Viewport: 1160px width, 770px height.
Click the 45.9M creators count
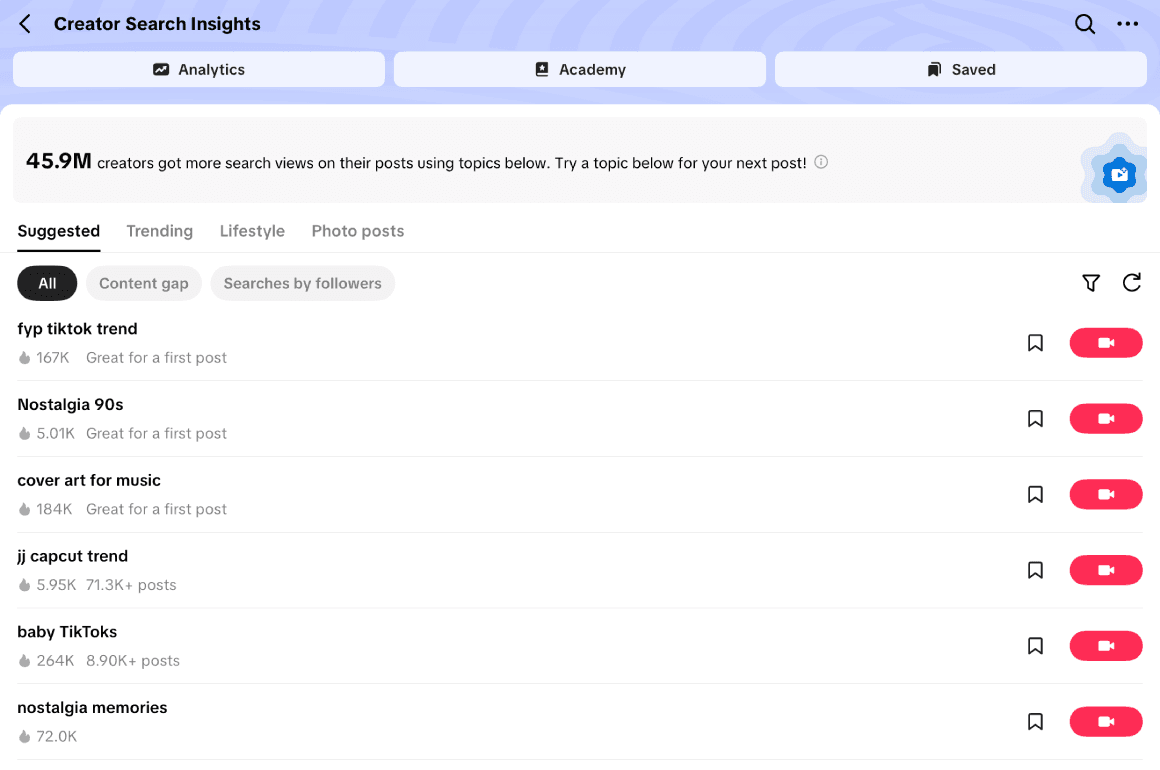tap(58, 161)
